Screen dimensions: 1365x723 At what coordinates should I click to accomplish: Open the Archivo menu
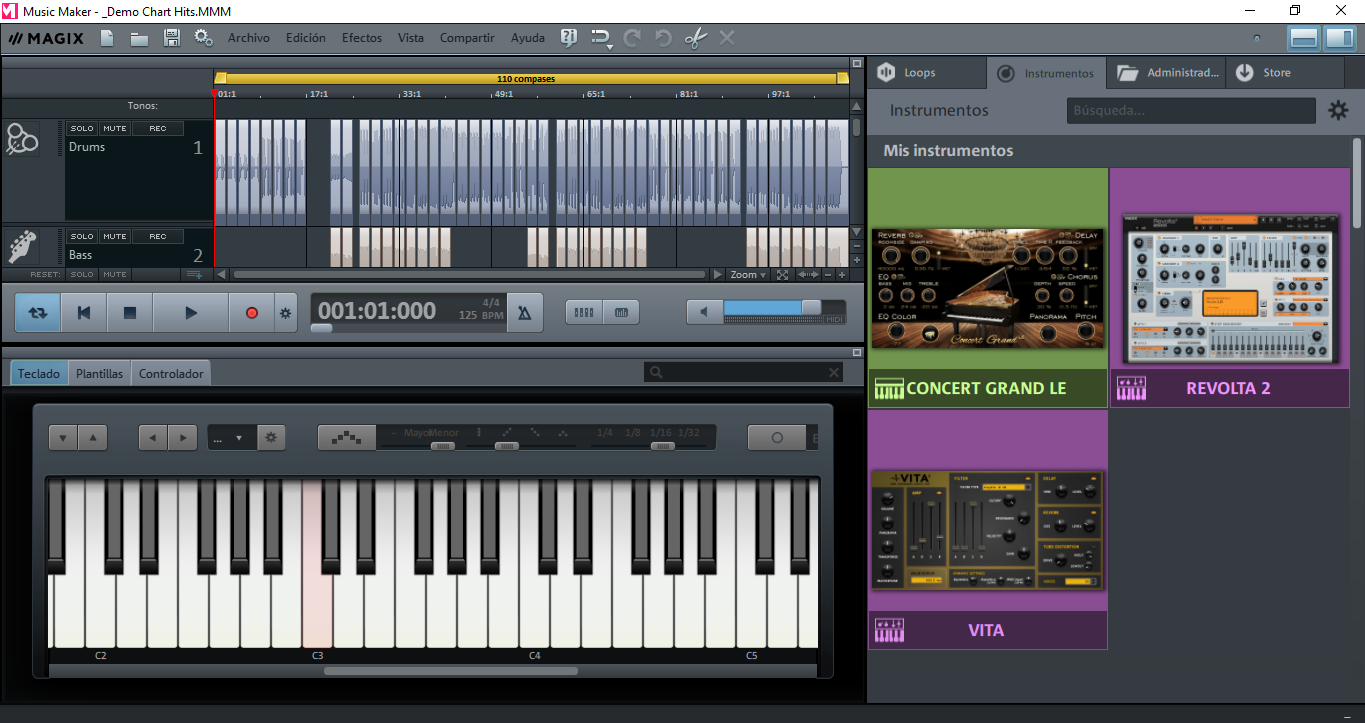click(249, 38)
